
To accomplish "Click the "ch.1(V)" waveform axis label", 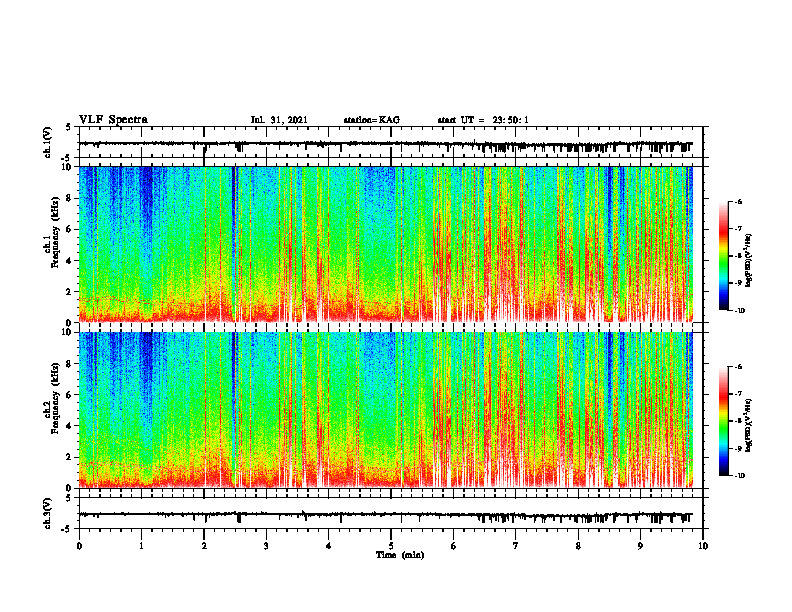I will tap(48, 142).
